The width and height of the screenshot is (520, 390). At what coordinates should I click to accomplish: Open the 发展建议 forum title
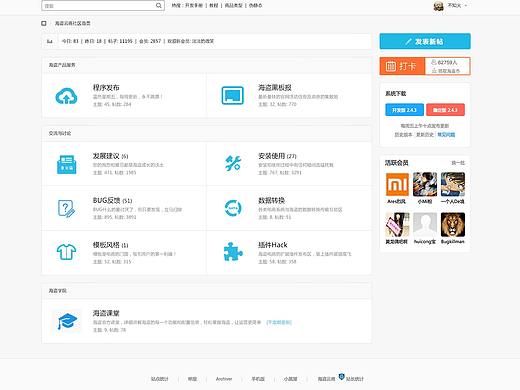(x=106, y=156)
